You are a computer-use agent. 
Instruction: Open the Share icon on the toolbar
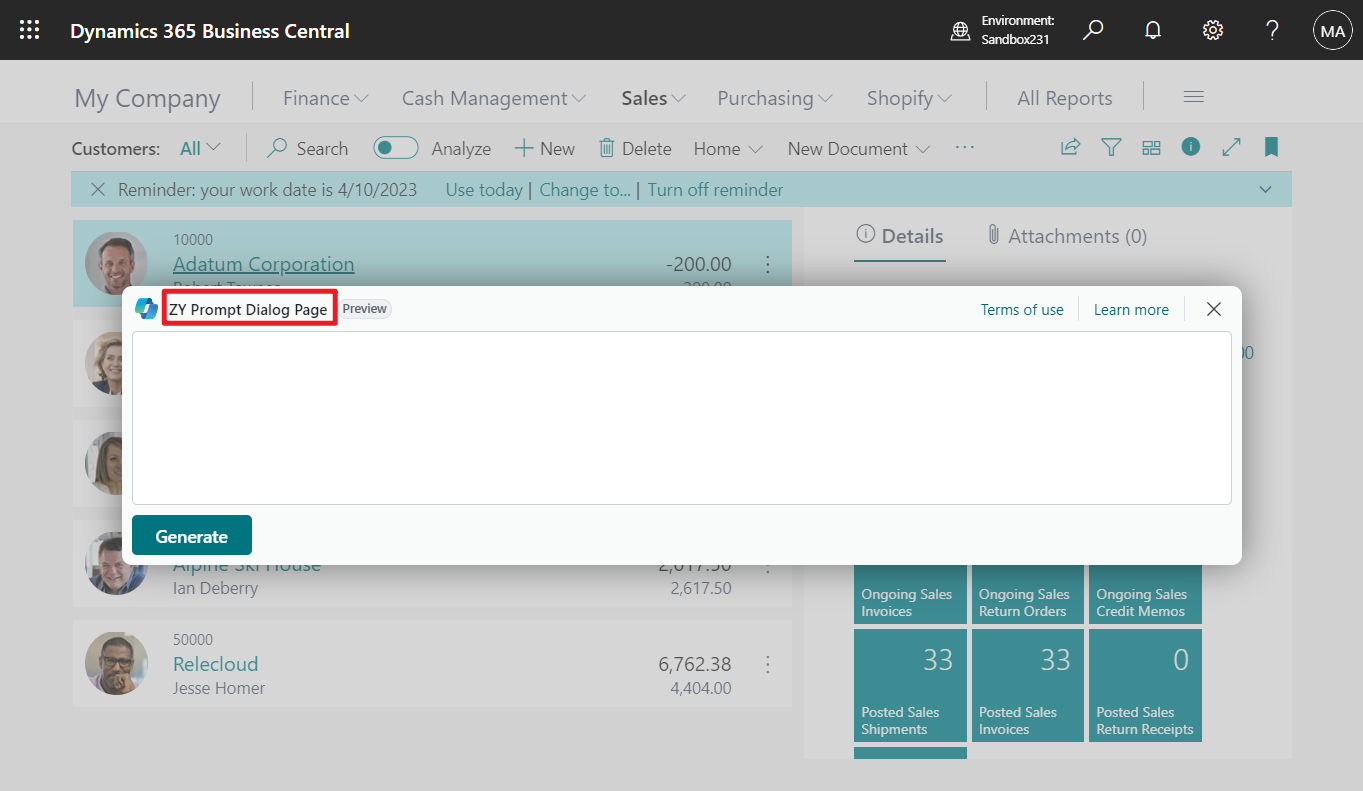(1070, 147)
